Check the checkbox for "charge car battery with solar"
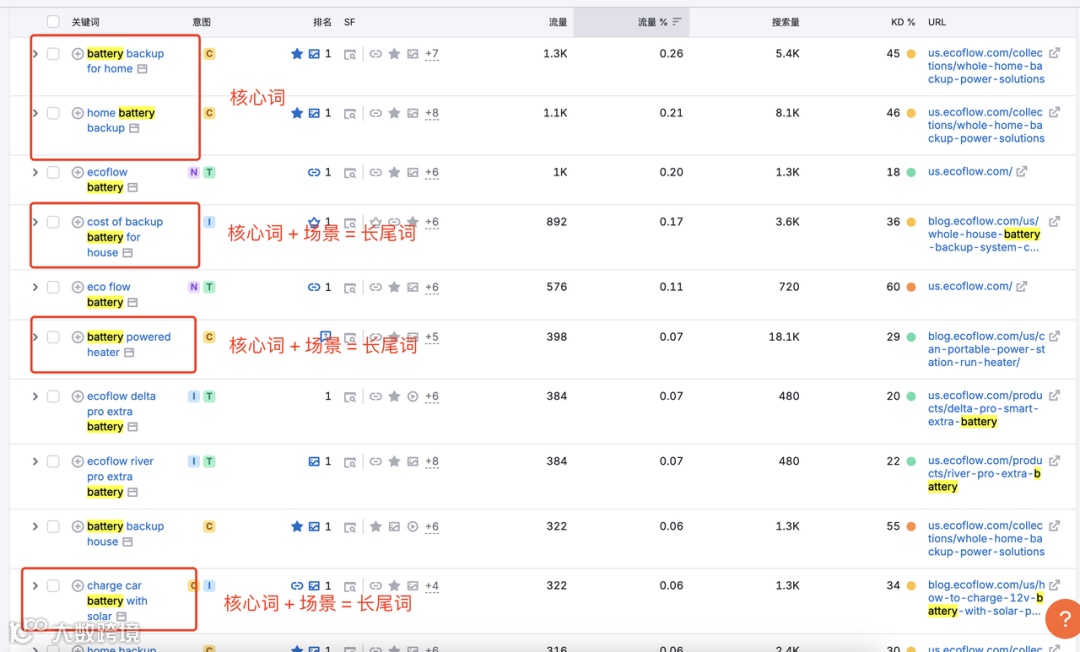The width and height of the screenshot is (1080, 652). pos(53,586)
